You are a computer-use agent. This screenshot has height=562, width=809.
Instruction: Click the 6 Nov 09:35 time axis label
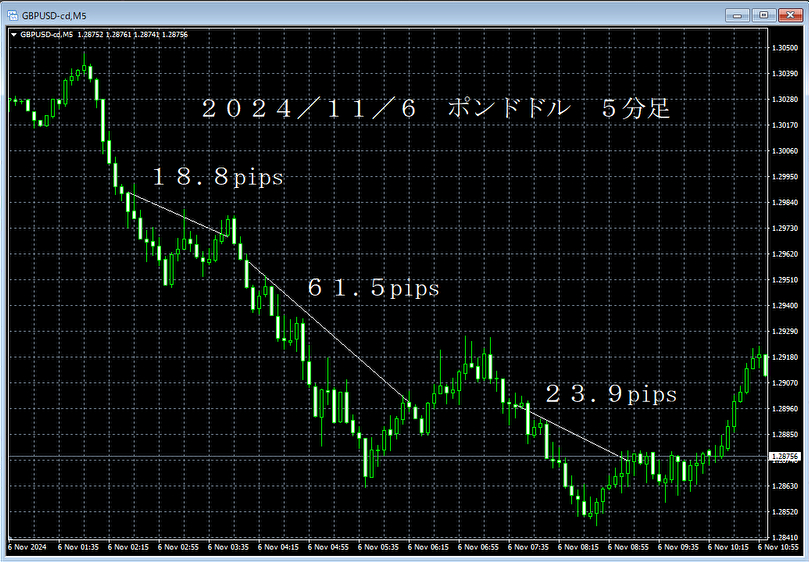[x=678, y=547]
